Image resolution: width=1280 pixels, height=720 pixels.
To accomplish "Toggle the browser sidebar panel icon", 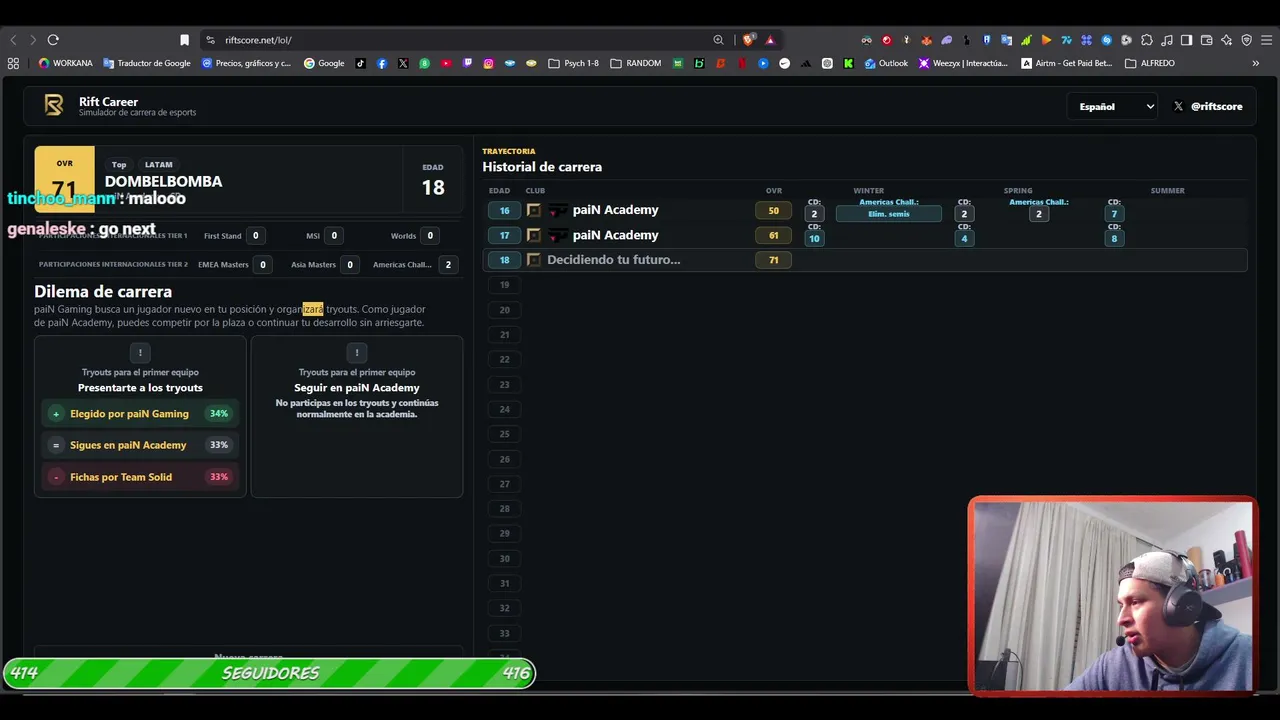I will click(1186, 40).
